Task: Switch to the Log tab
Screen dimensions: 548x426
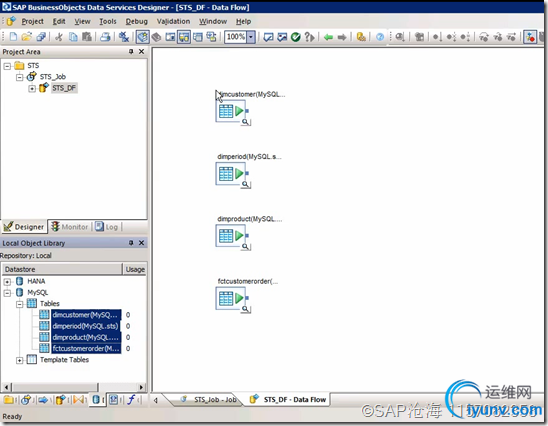Action: click(x=107, y=227)
